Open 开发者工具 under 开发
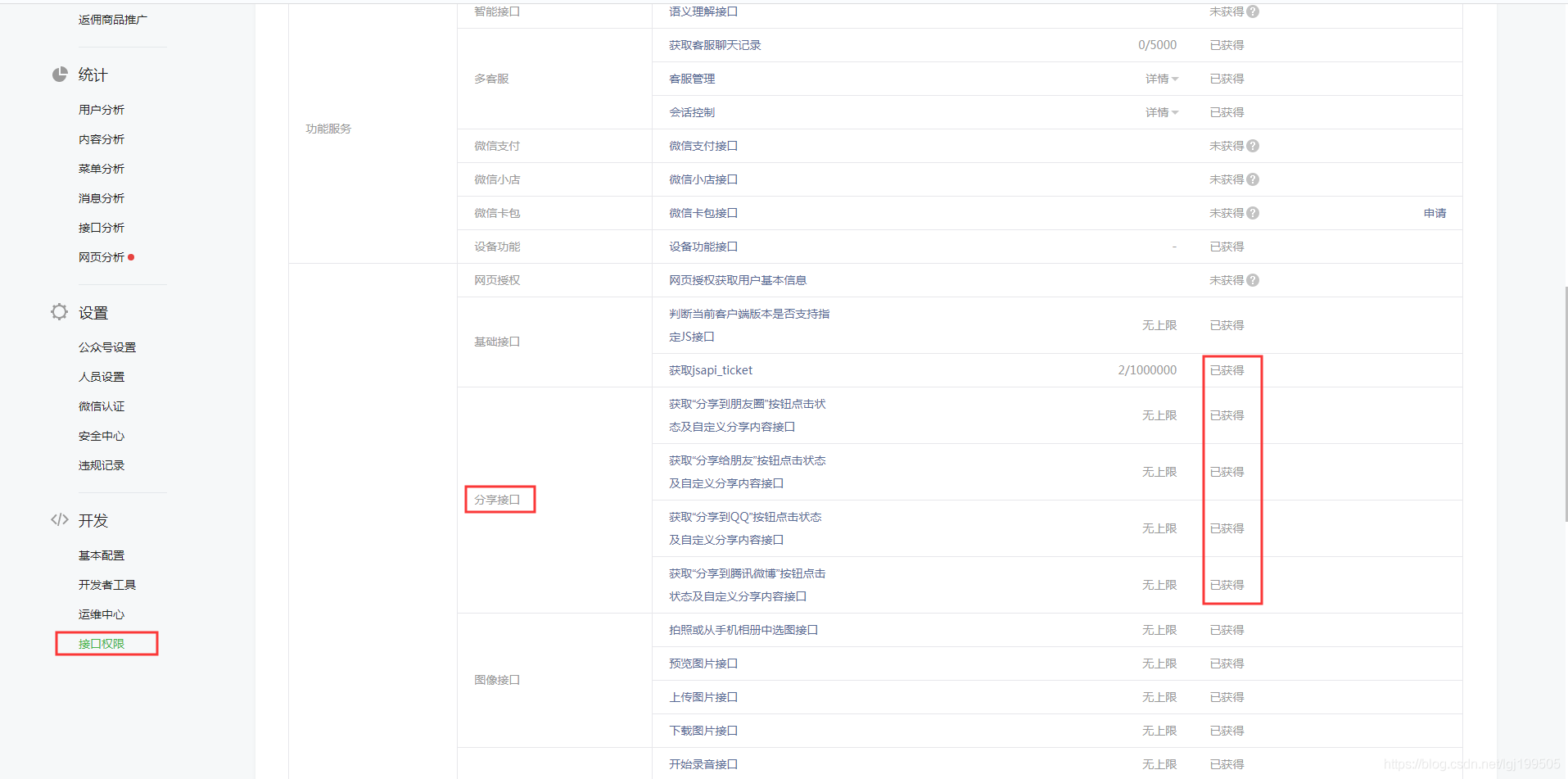This screenshot has height=779, width=1568. tap(106, 584)
